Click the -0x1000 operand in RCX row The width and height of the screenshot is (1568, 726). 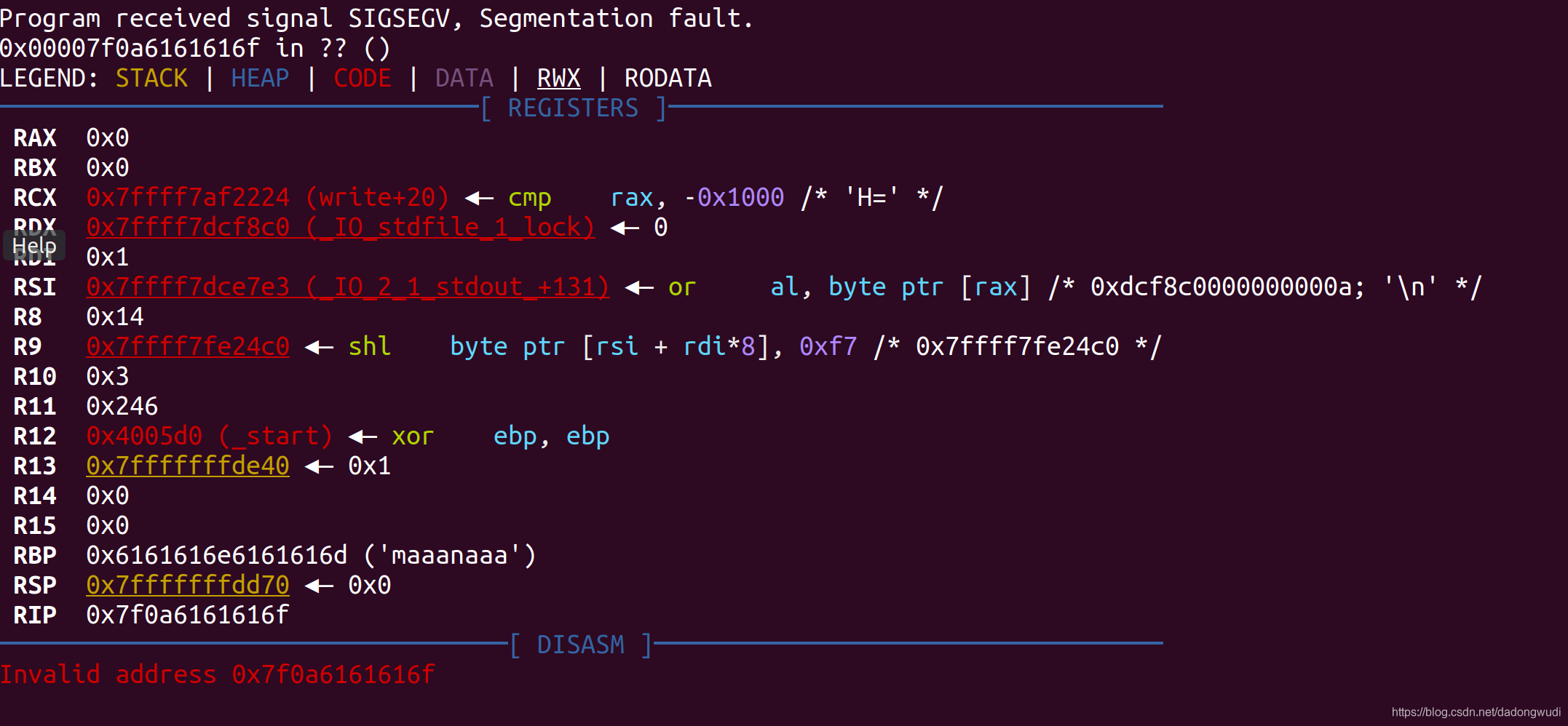pyautogui.click(x=733, y=198)
